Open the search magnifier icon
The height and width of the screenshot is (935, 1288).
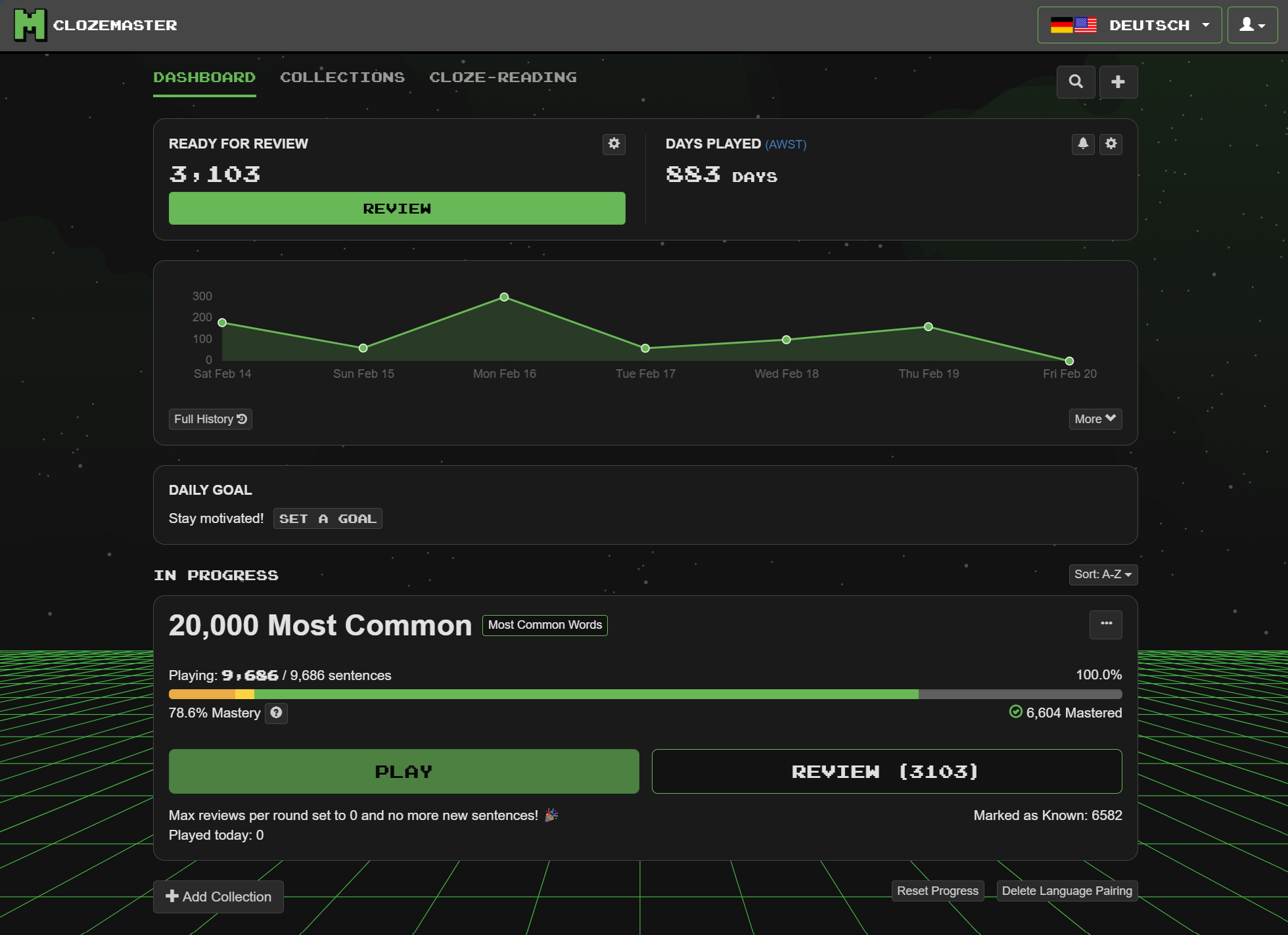point(1076,82)
